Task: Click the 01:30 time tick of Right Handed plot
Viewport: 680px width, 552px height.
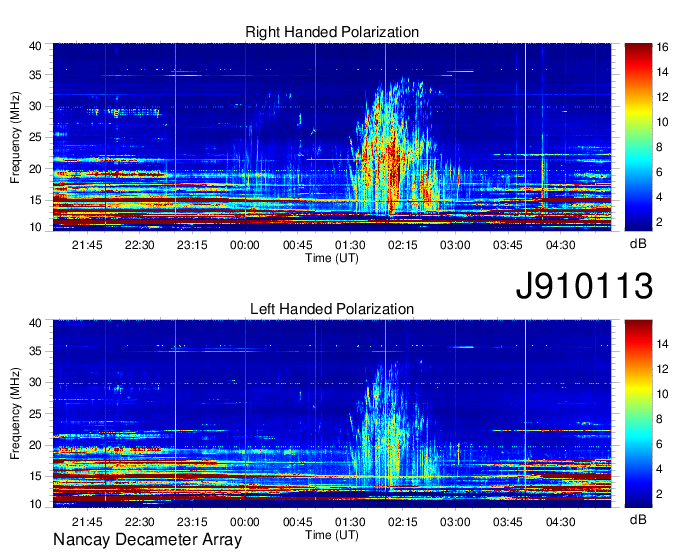Action: [x=350, y=245]
